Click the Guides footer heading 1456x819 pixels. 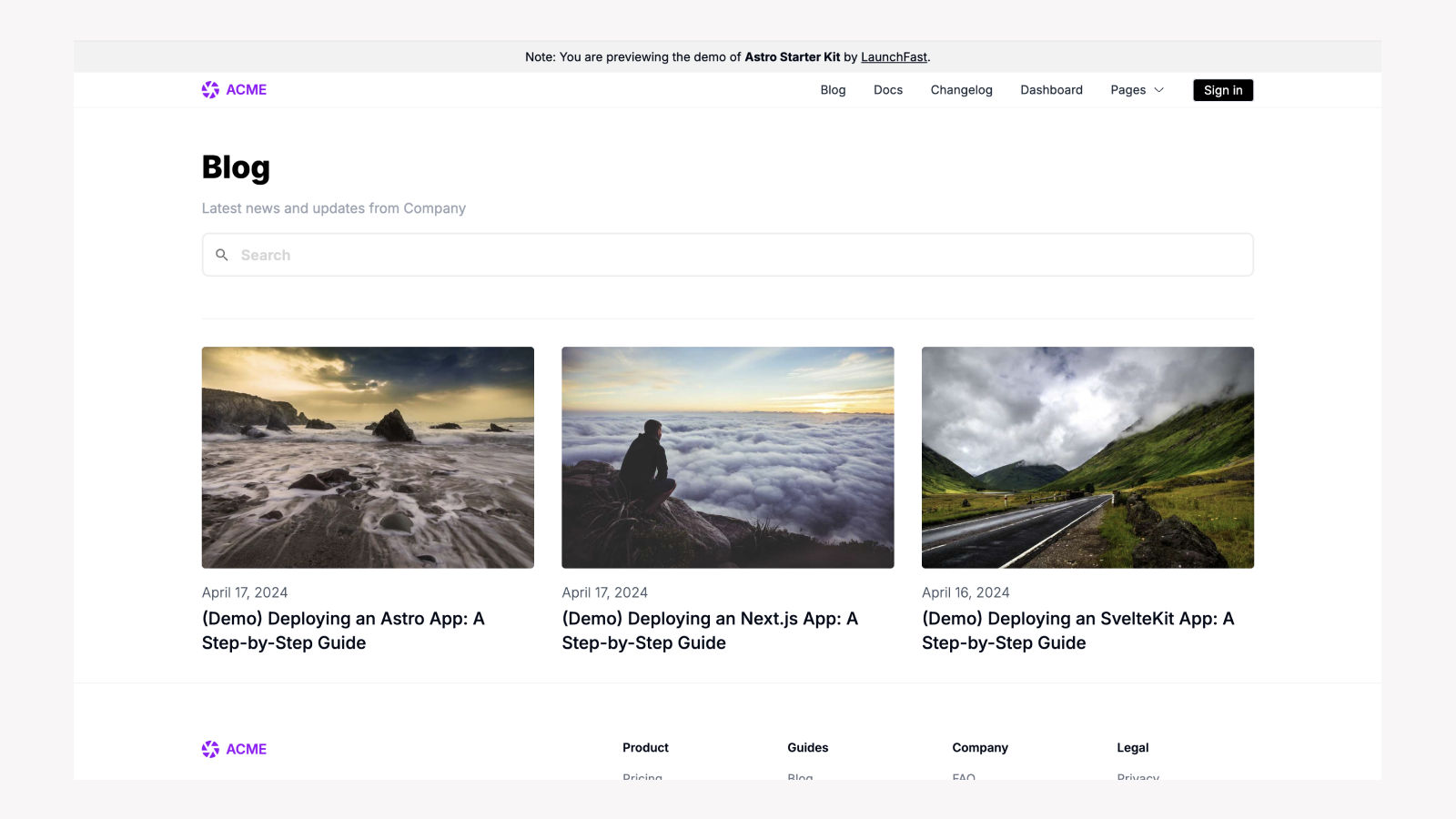click(x=807, y=747)
